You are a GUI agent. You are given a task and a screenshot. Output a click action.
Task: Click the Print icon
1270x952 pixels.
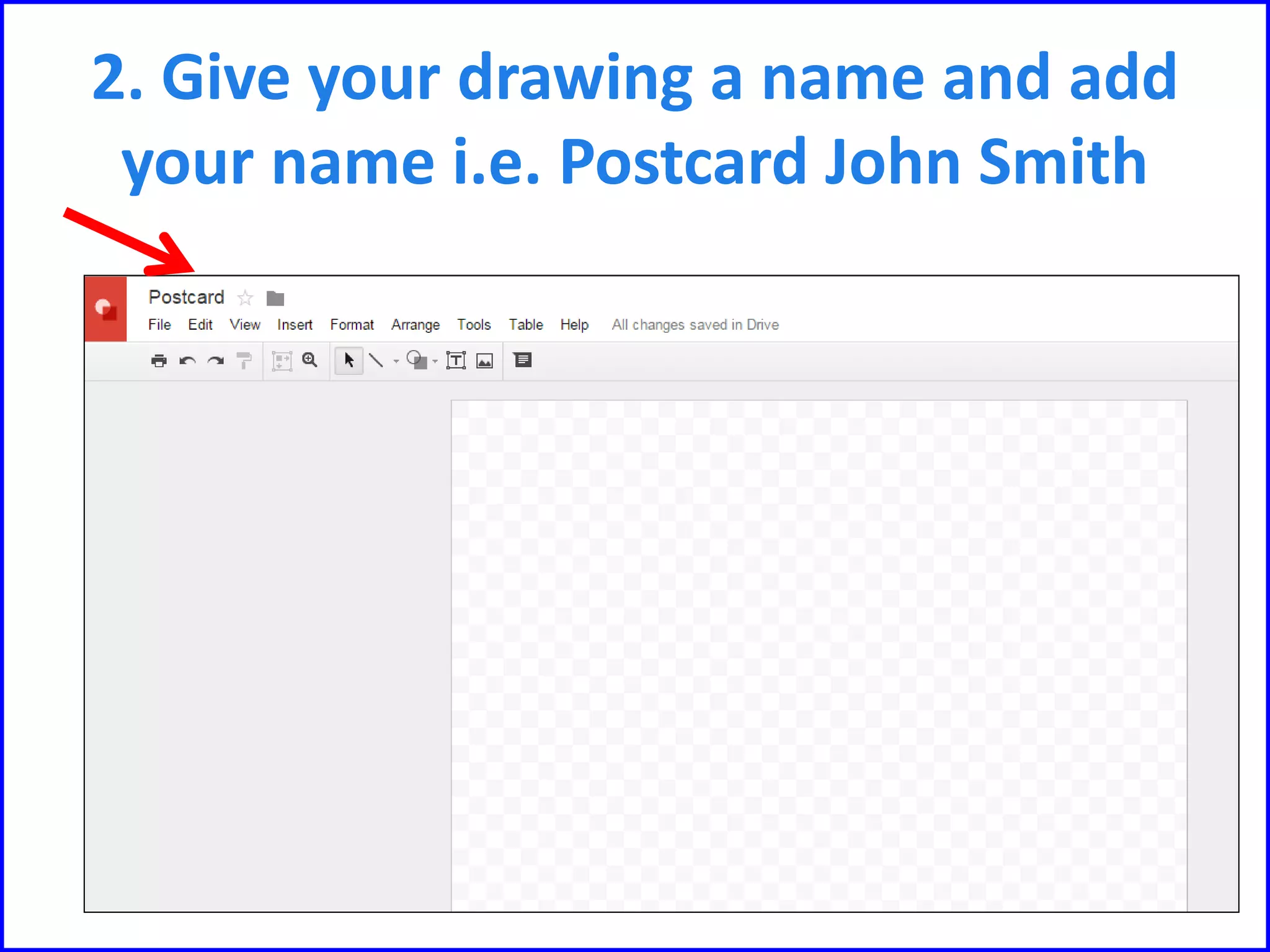(159, 360)
